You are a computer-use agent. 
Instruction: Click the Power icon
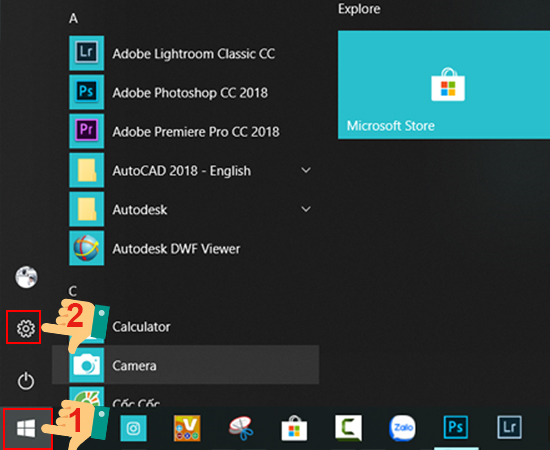[26, 381]
